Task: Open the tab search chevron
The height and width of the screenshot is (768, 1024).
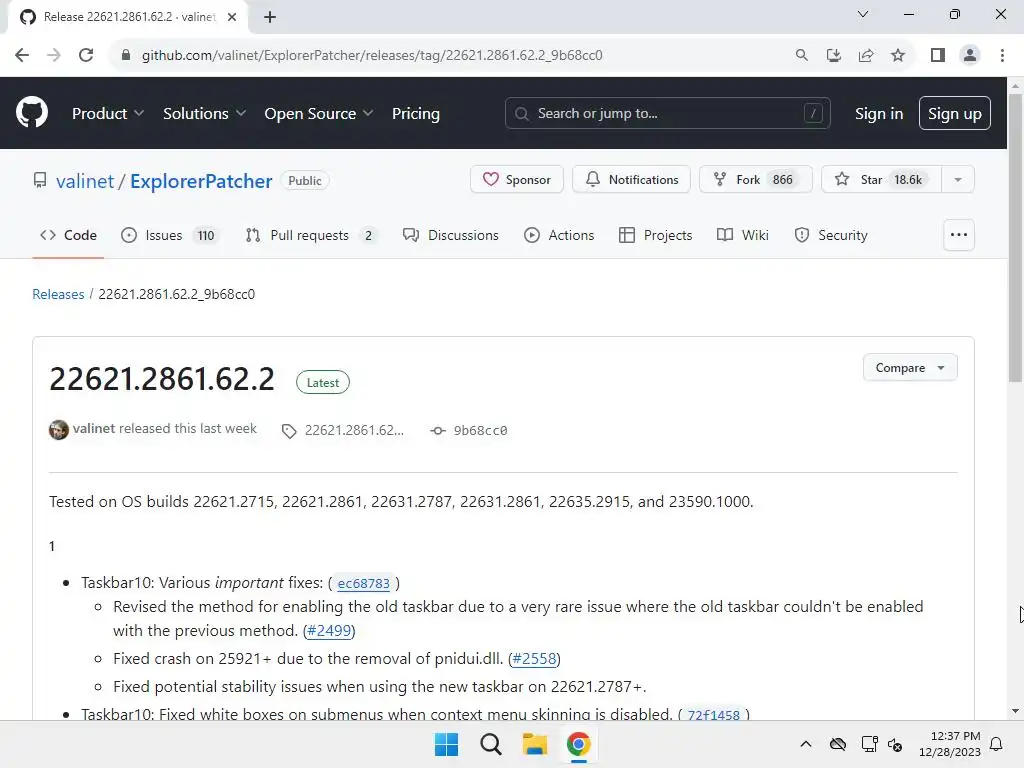Action: tap(863, 14)
